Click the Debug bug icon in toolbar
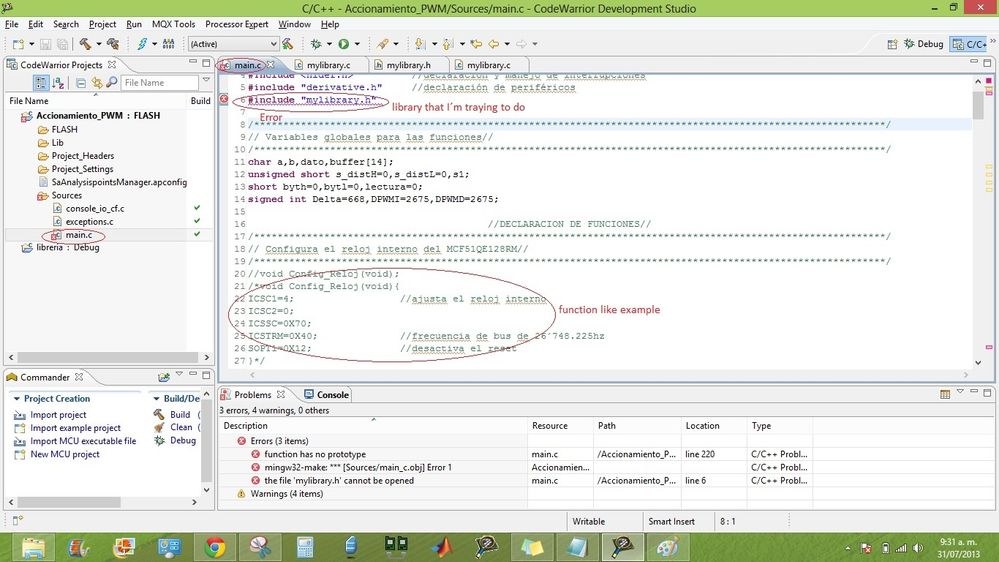999x562 pixels. (315, 44)
